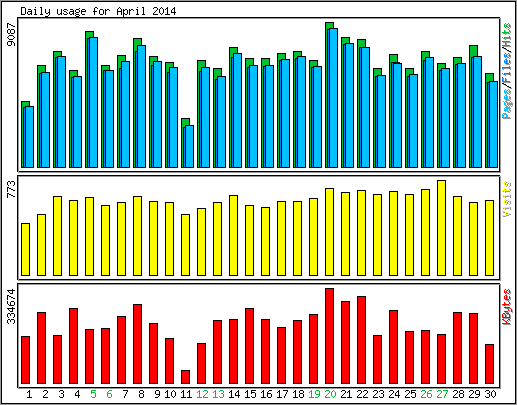Click the red KBytes bar for day 22

pyautogui.click(x=361, y=340)
